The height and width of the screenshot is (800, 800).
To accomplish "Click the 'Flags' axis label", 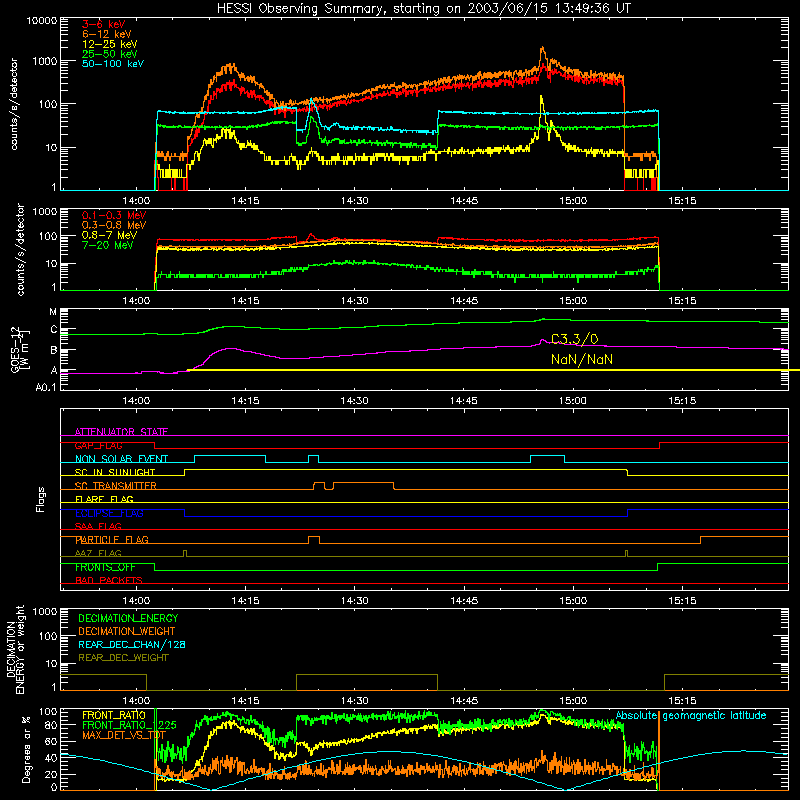I will click(x=40, y=499).
